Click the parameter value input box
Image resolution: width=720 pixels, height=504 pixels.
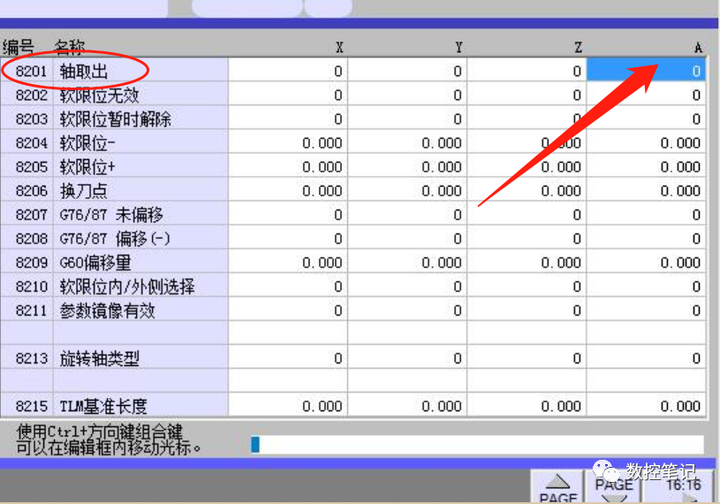477,444
